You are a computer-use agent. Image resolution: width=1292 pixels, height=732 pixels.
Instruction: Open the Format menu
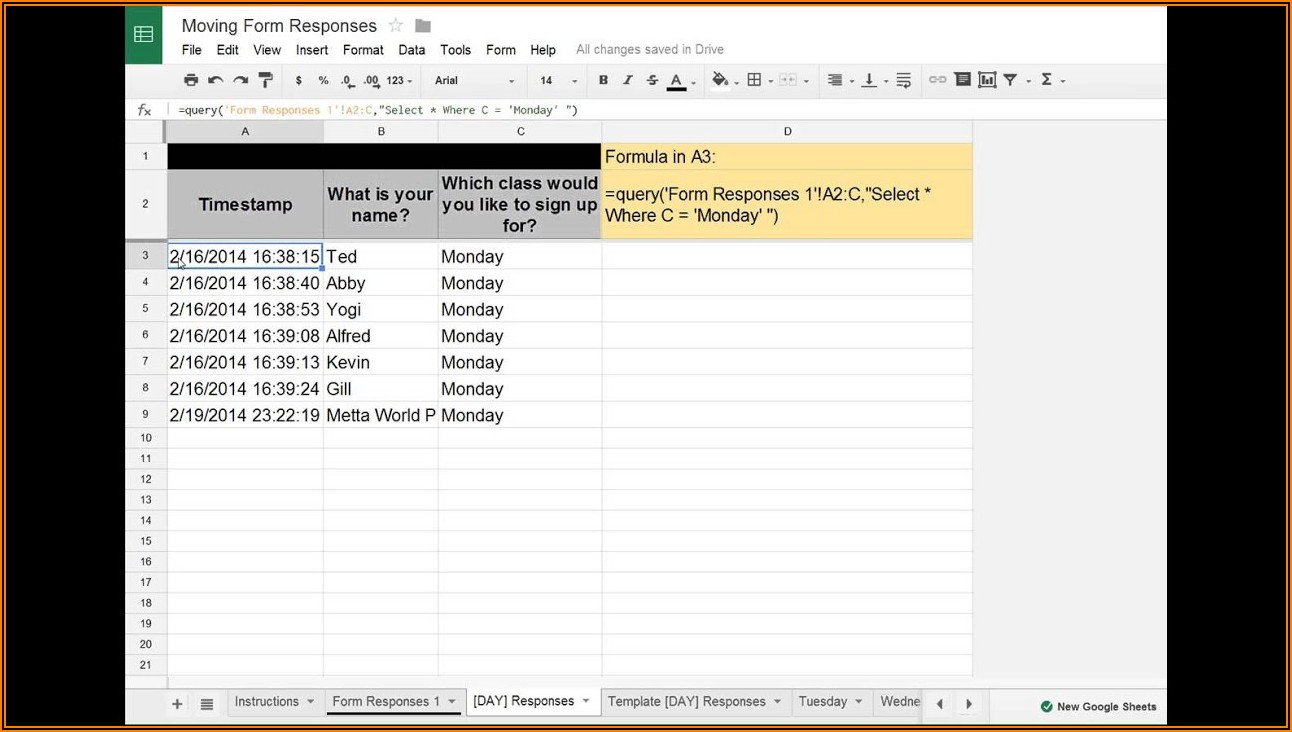(363, 50)
